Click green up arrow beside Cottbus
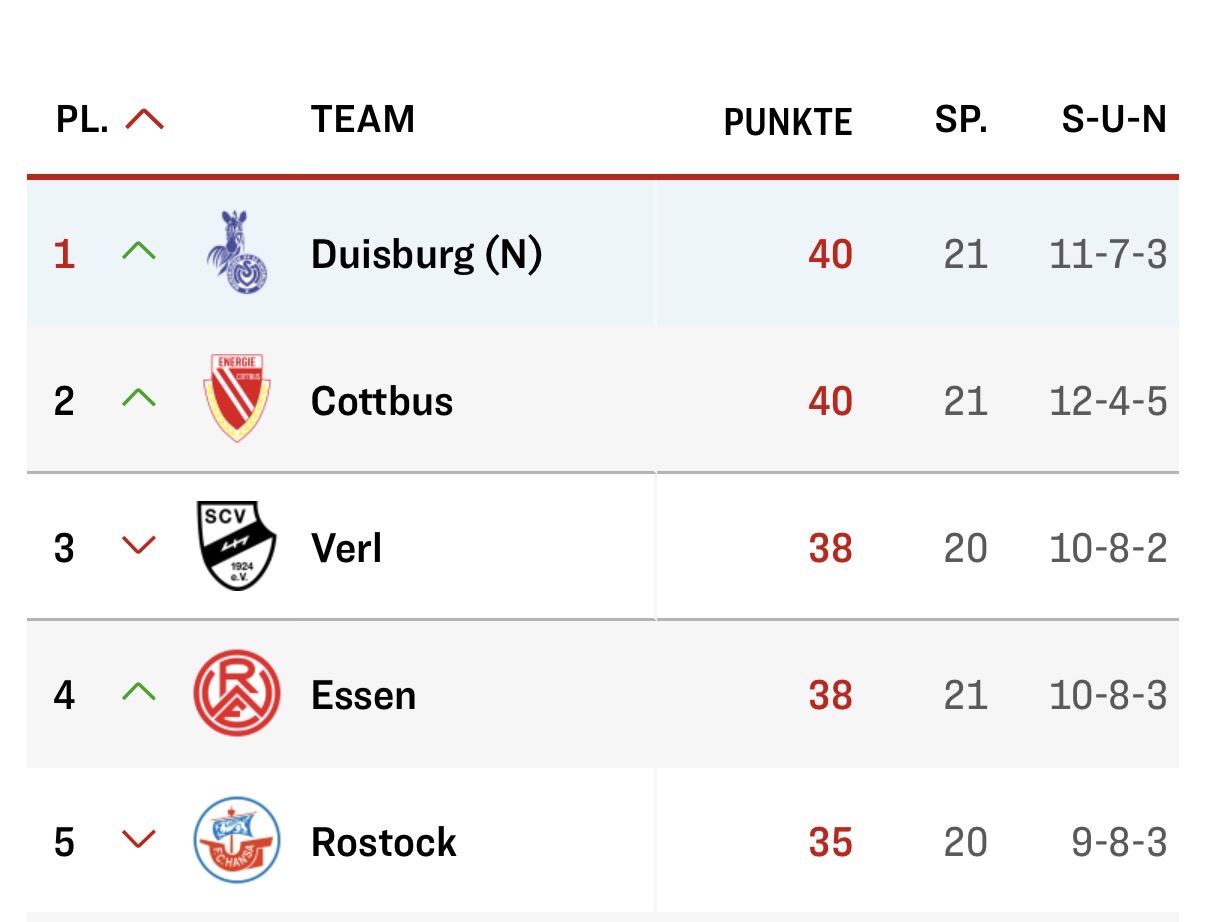This screenshot has width=1206, height=922. click(x=139, y=399)
